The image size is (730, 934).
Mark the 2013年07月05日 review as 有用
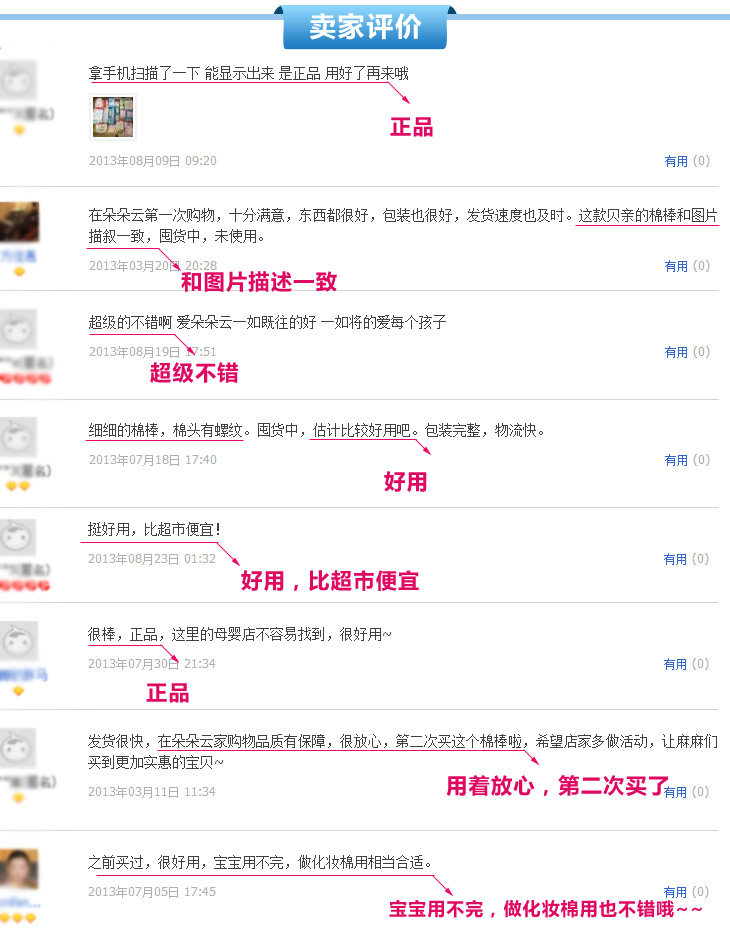[x=675, y=892]
